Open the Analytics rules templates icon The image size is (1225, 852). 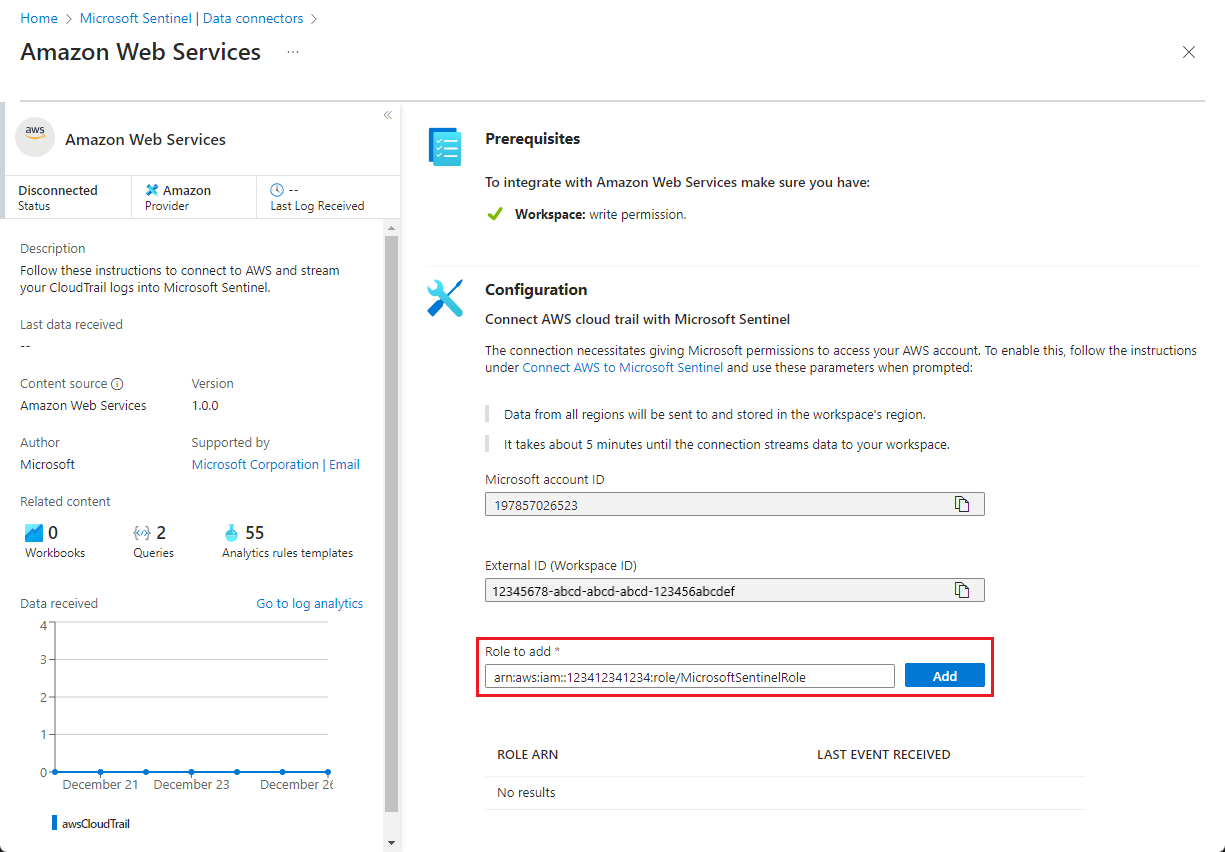[x=232, y=532]
